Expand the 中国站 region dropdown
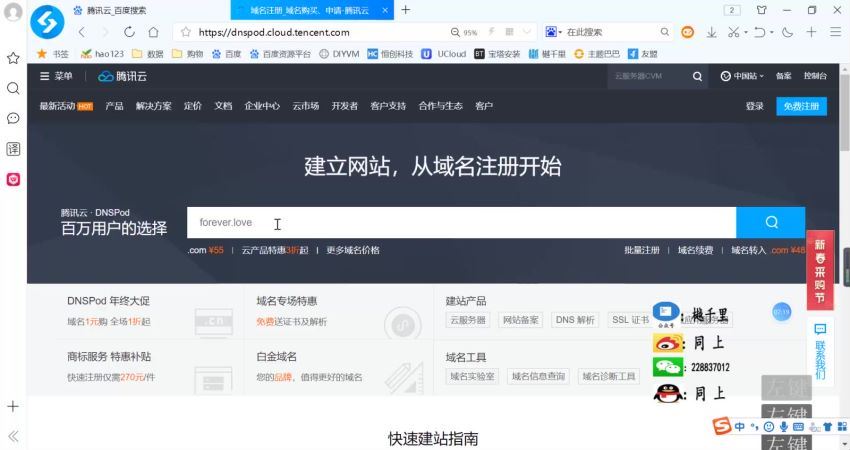 click(742, 76)
